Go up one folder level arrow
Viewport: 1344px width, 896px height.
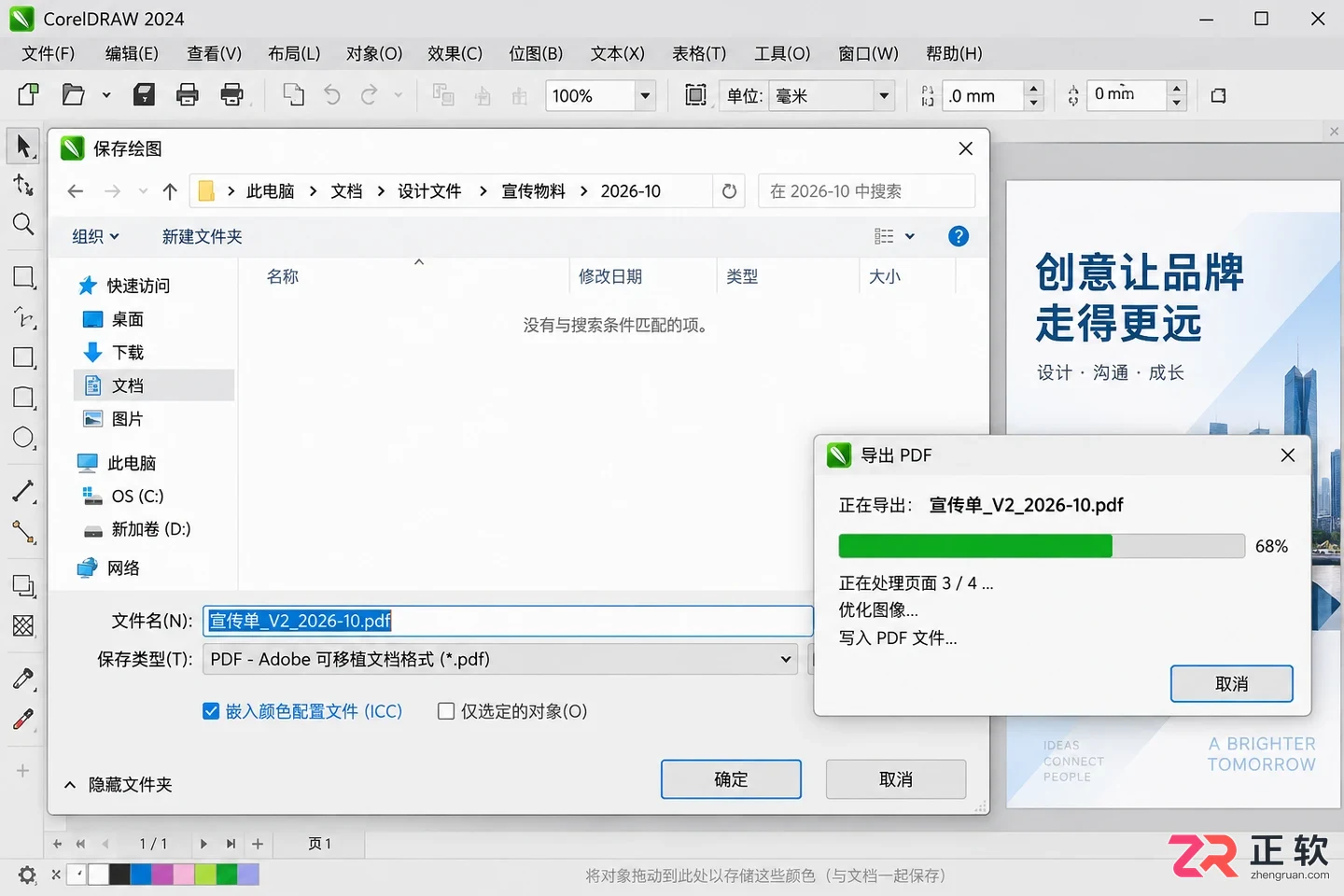170,191
